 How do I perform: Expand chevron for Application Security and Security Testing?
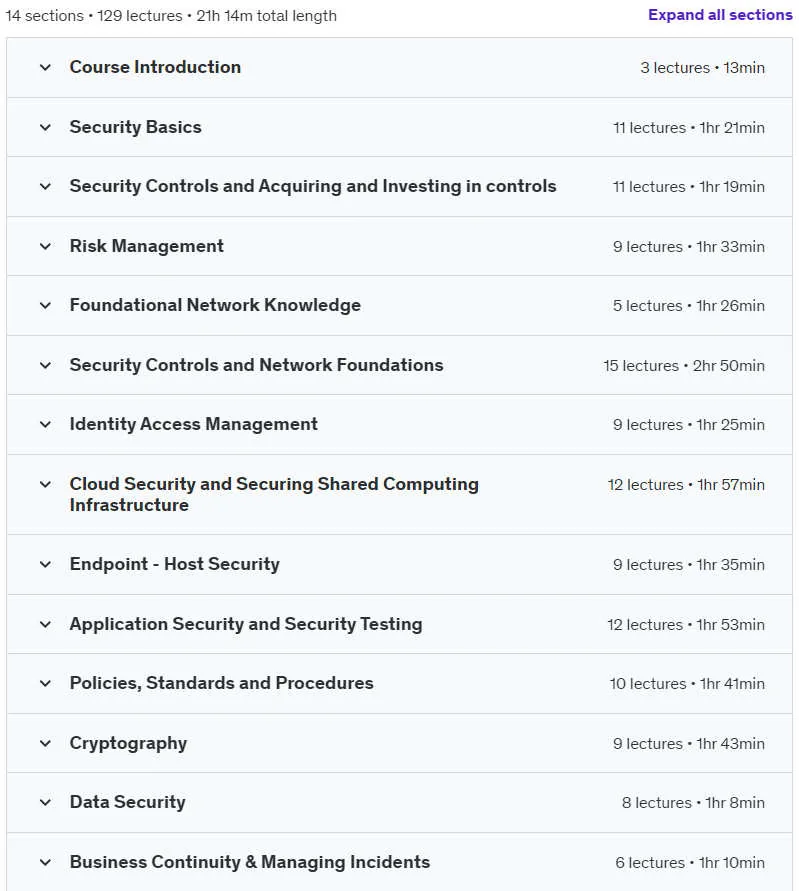pos(45,624)
